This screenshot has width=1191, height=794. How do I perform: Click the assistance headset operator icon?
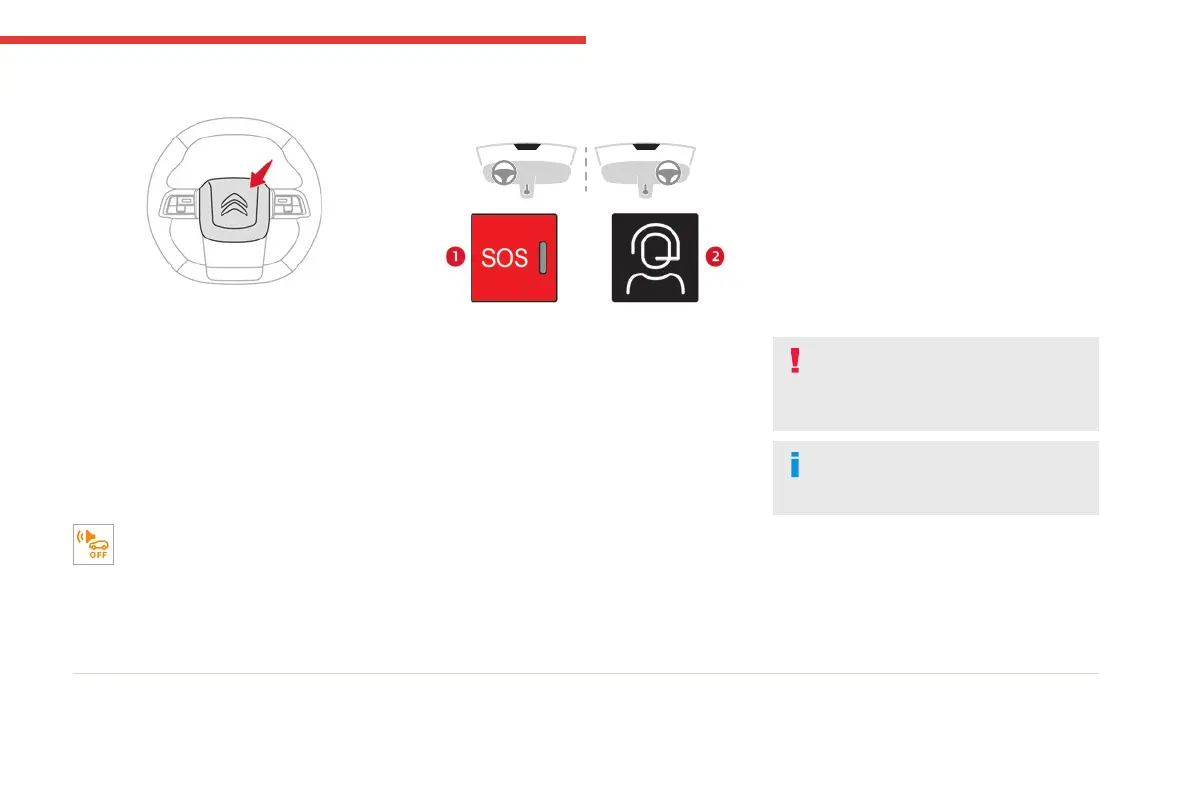point(655,258)
